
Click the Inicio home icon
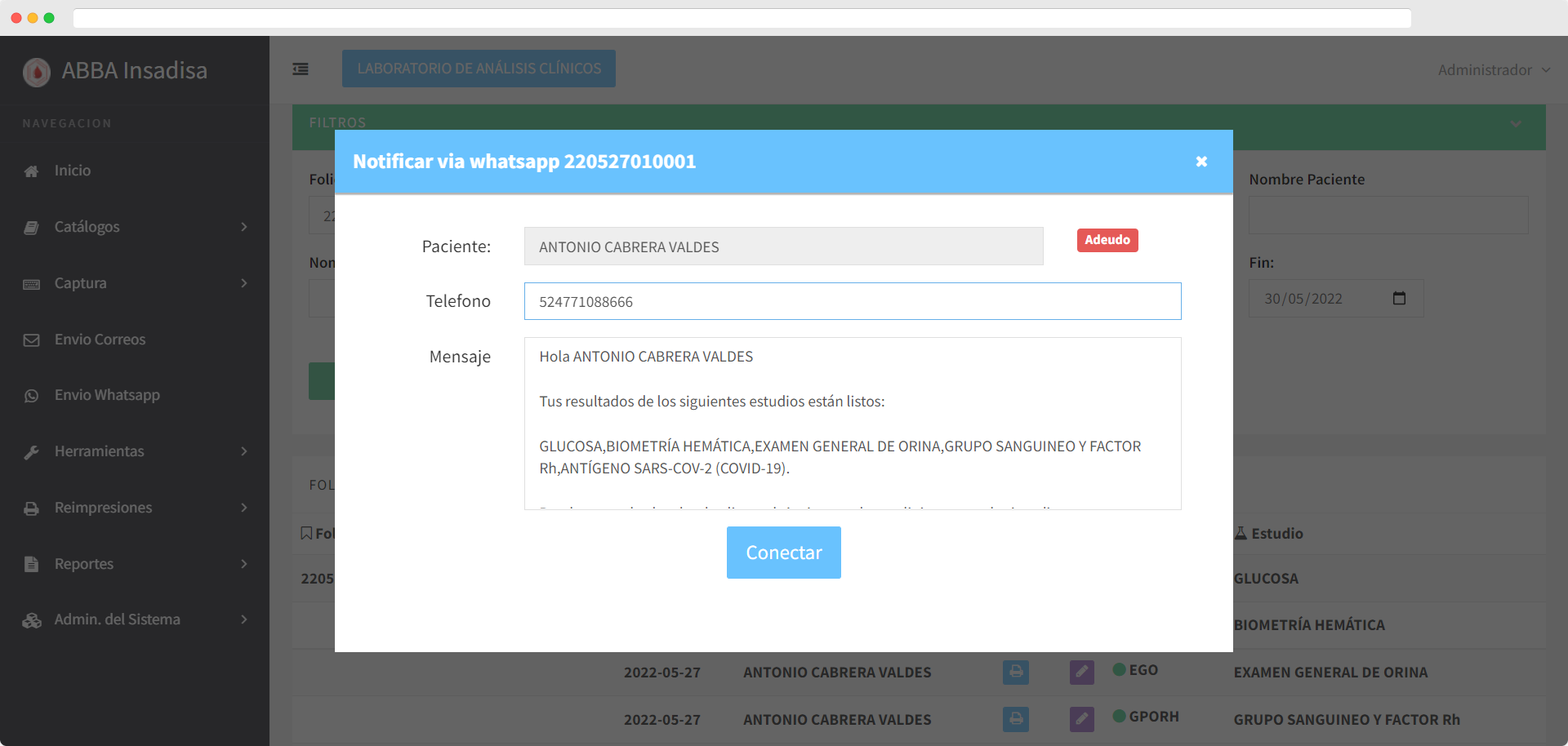(32, 171)
